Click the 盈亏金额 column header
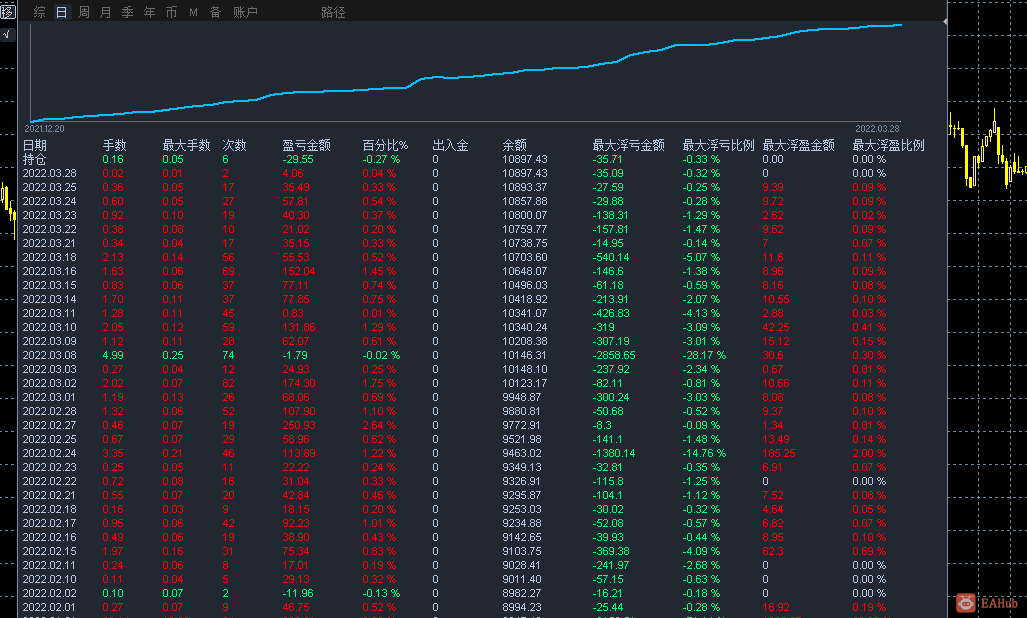The image size is (1027, 618). click(x=307, y=145)
